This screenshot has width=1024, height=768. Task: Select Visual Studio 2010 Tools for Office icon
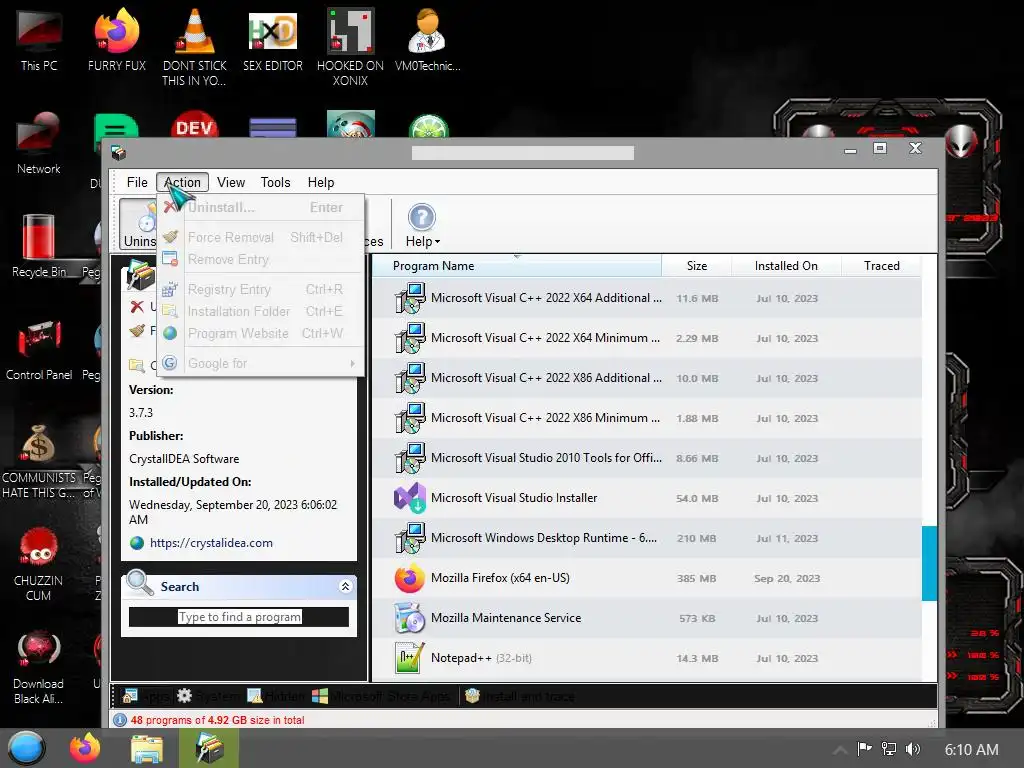410,458
